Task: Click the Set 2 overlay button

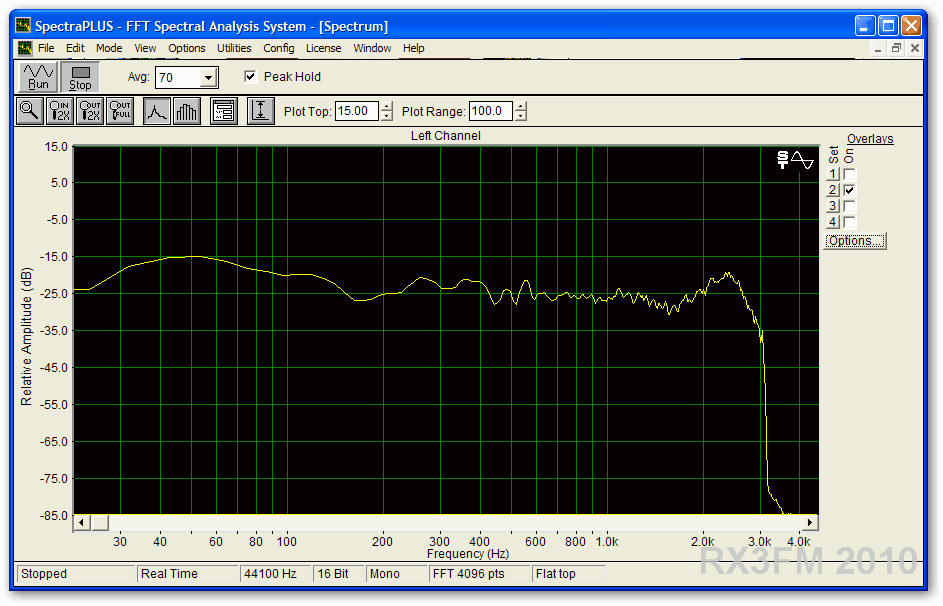Action: [833, 190]
